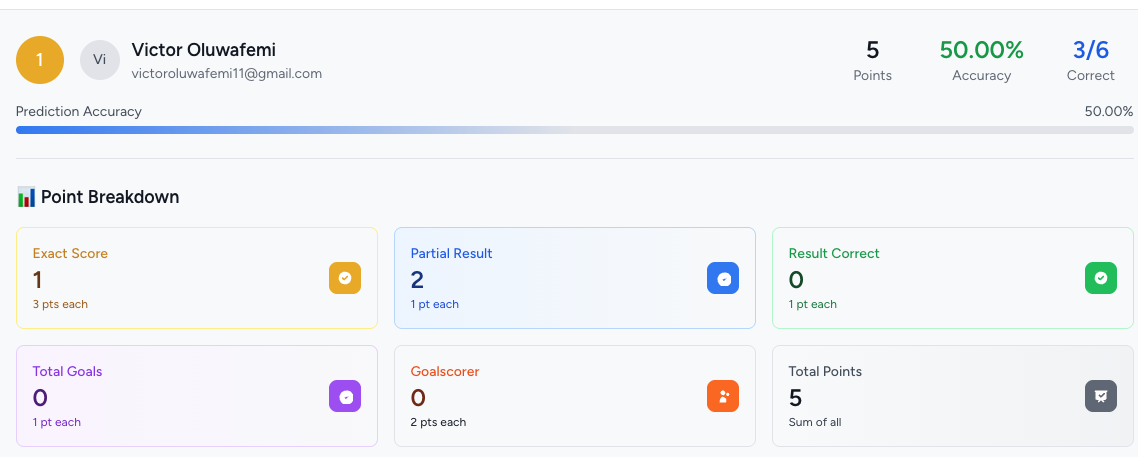Click the gray Total Points icon
1138x457 pixels.
1101,396
